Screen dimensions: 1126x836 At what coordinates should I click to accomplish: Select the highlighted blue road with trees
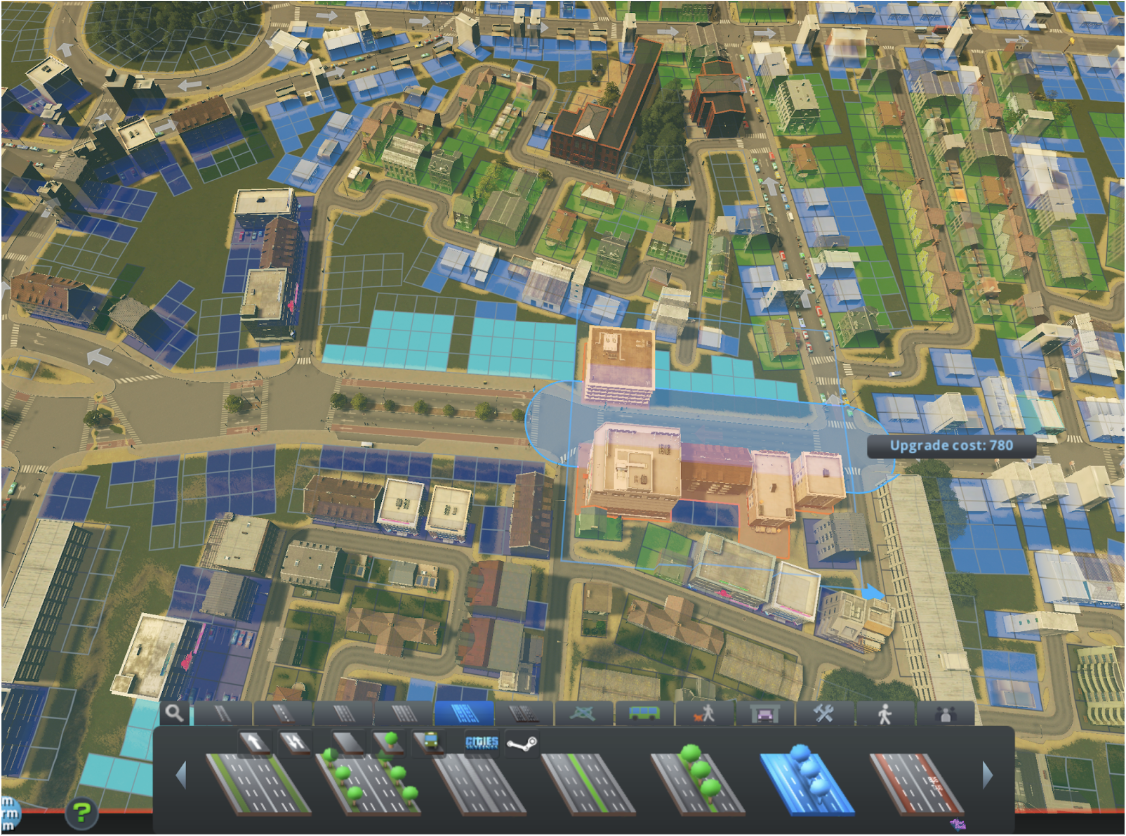click(809, 782)
